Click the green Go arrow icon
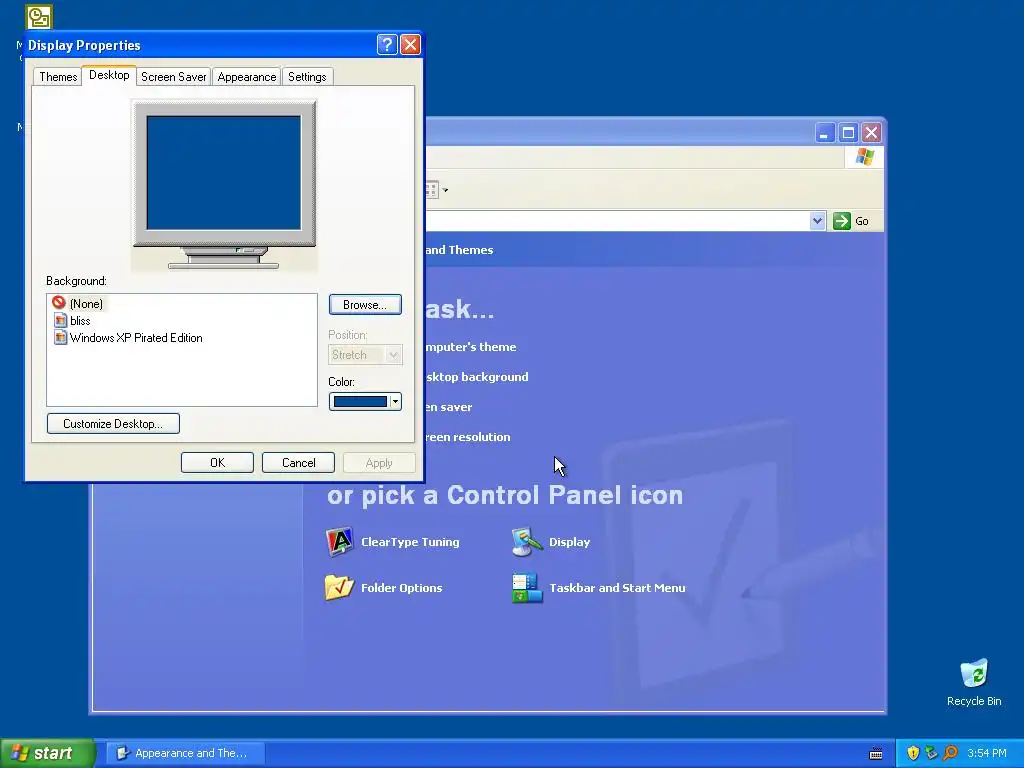Image resolution: width=1024 pixels, height=768 pixels. (x=842, y=221)
